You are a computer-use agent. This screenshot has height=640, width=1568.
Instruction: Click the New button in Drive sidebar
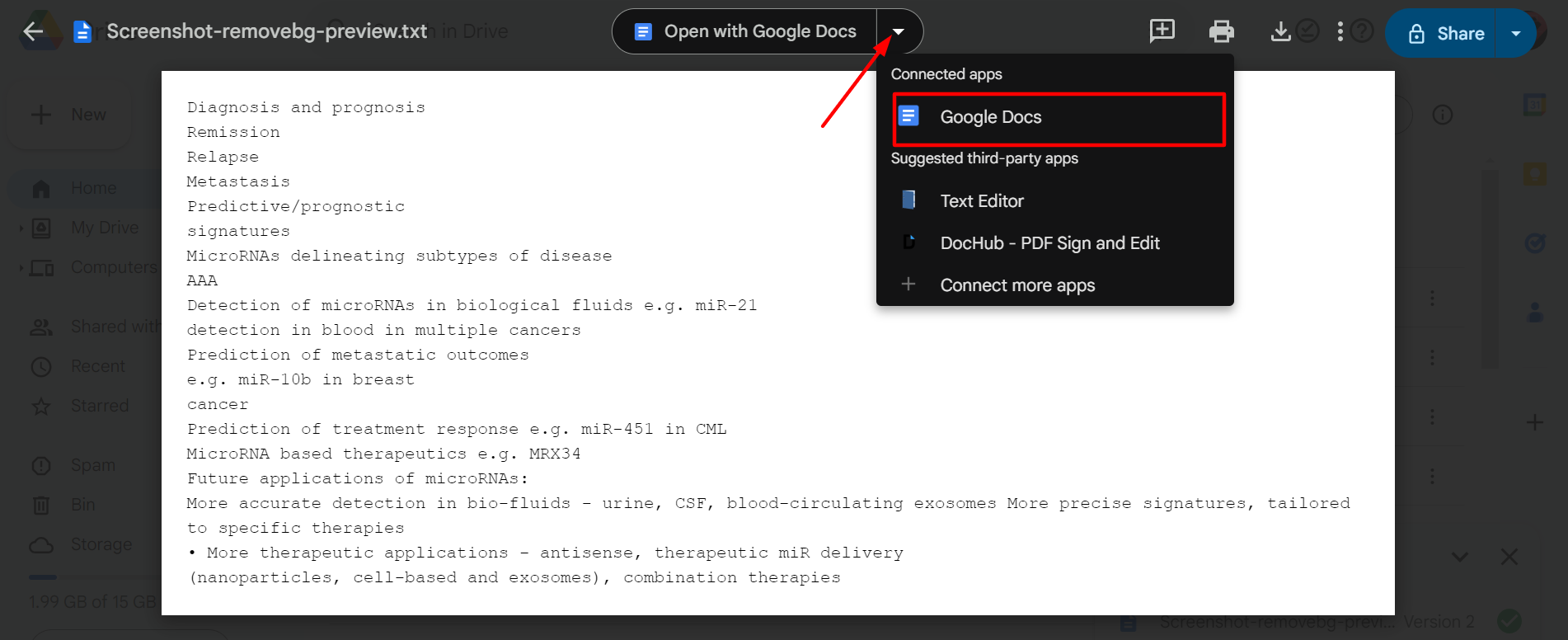pos(69,115)
